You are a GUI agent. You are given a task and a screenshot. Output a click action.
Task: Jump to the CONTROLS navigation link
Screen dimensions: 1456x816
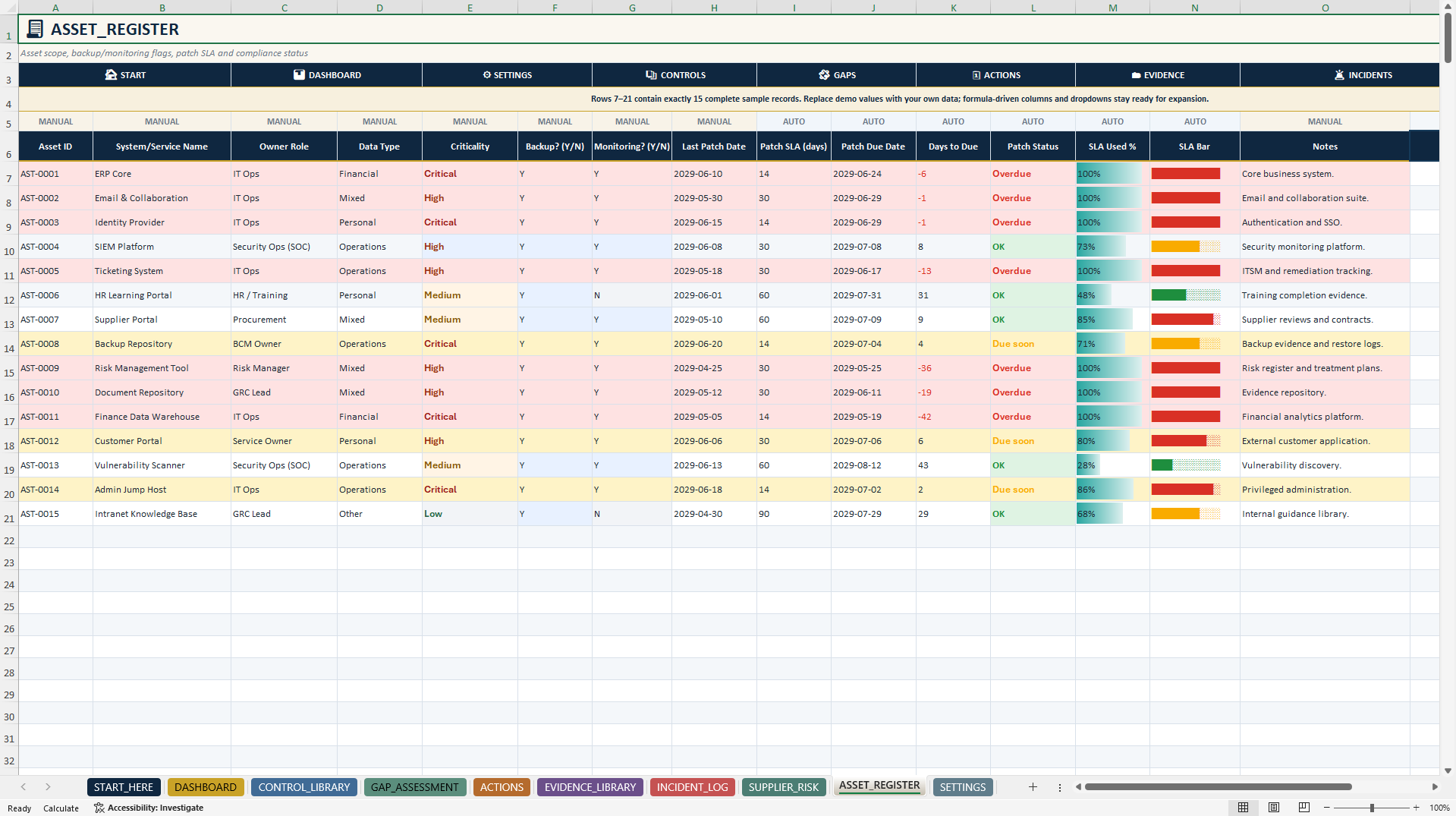(675, 75)
